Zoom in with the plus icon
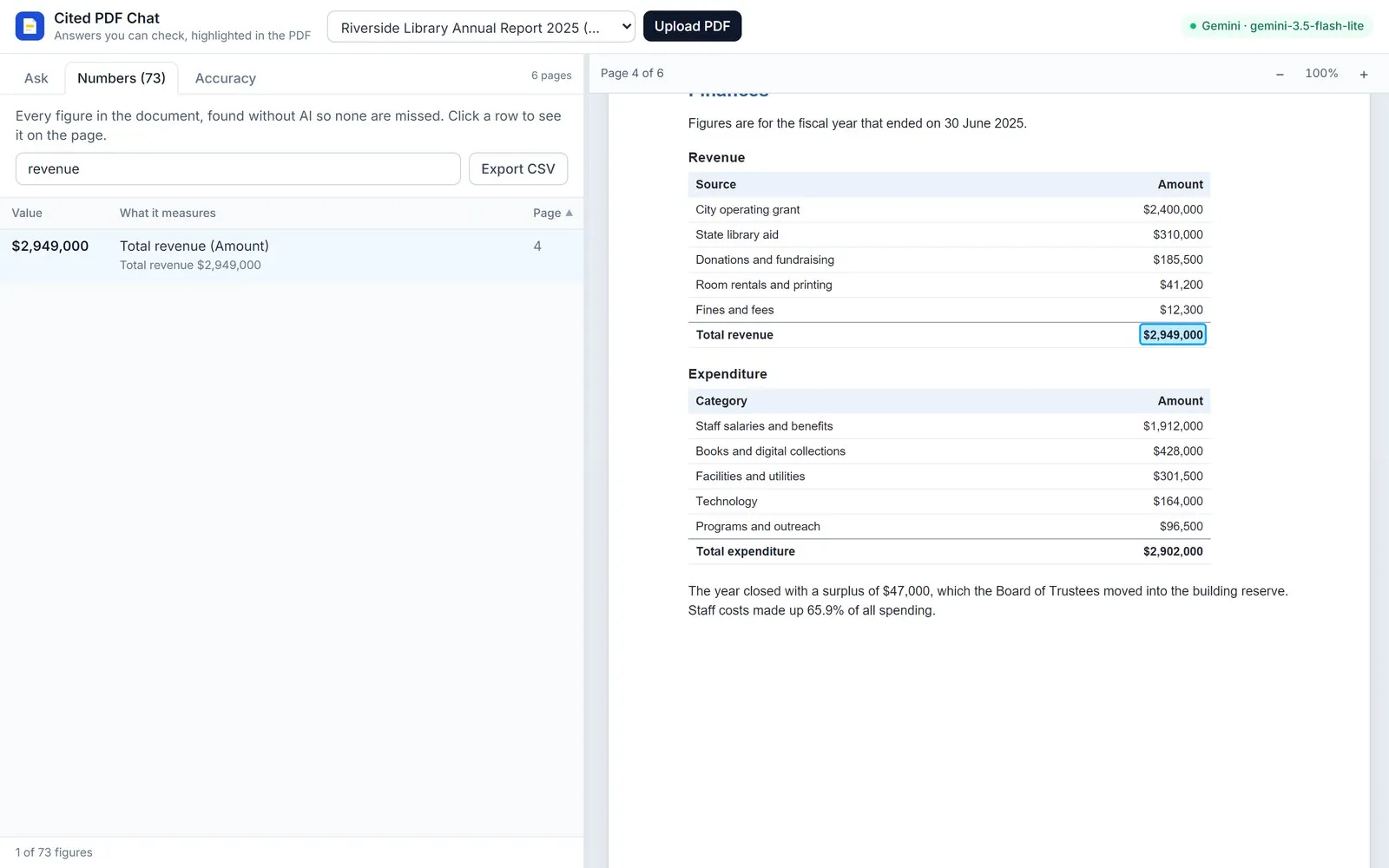Viewport: 1389px width, 868px height. click(1364, 74)
